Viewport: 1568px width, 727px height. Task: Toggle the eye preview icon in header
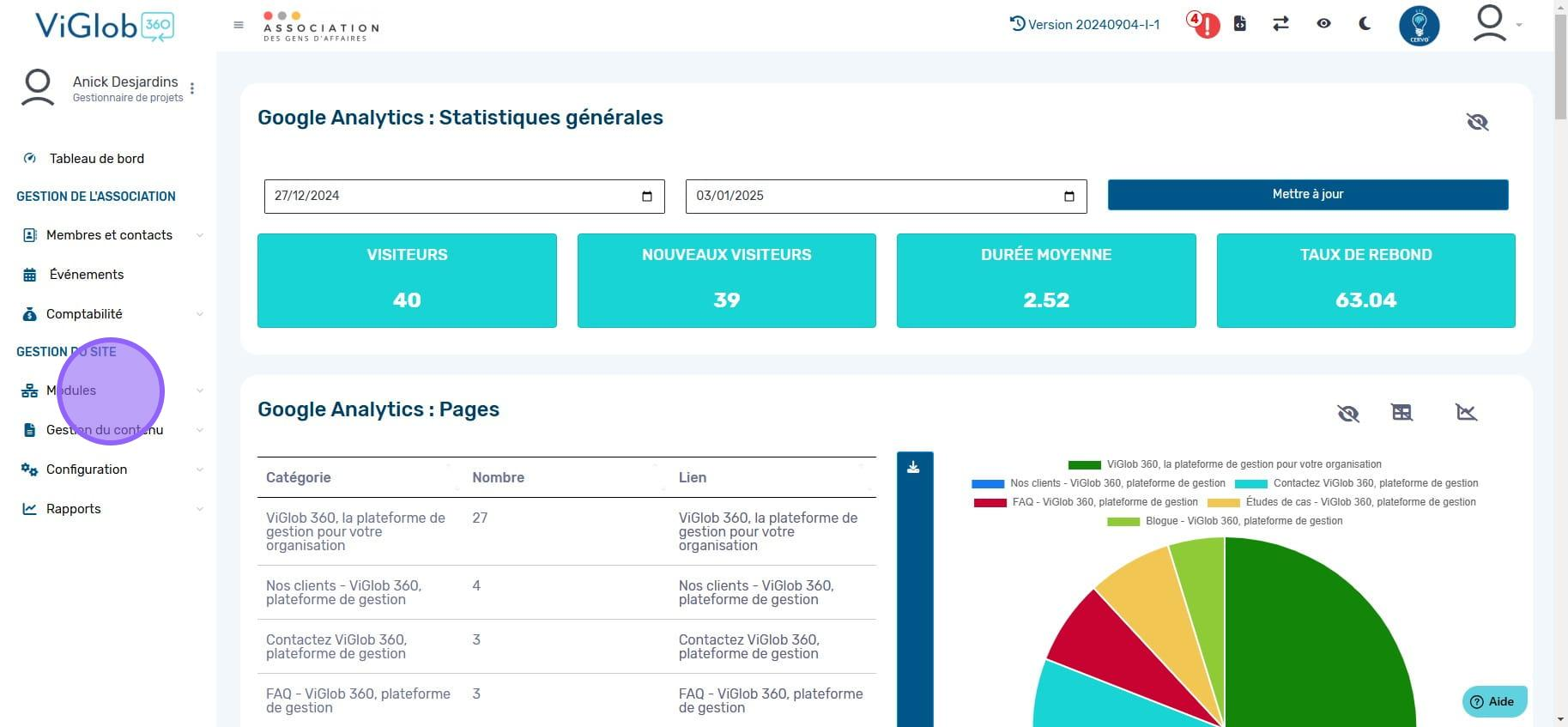coord(1323,24)
